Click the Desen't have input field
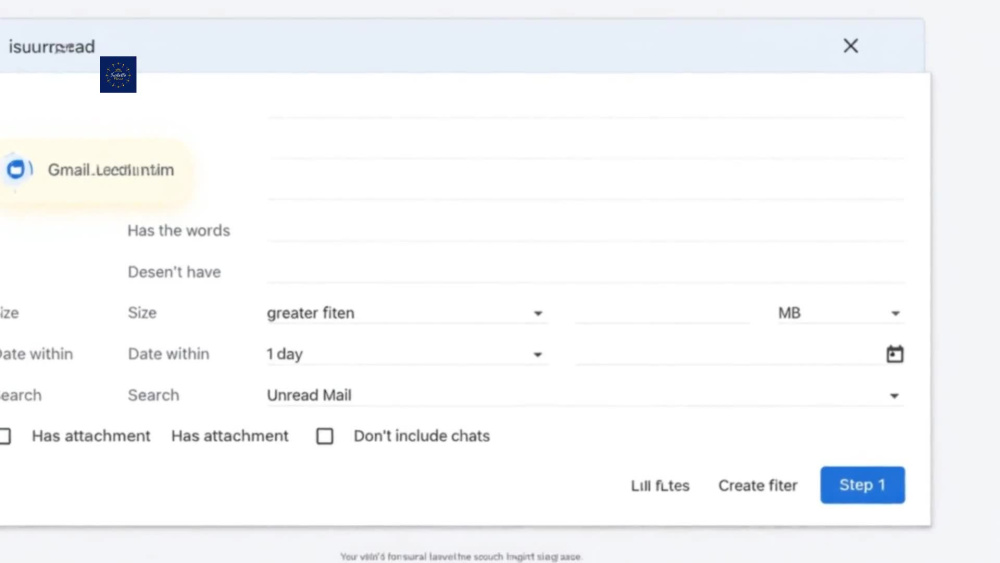1000x563 pixels. [x=585, y=272]
